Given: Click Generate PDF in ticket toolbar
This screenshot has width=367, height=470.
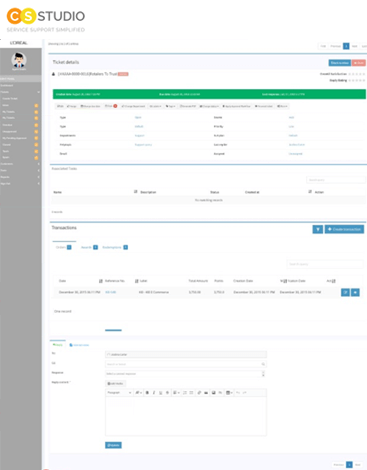Looking at the screenshot, I should 188,106.
